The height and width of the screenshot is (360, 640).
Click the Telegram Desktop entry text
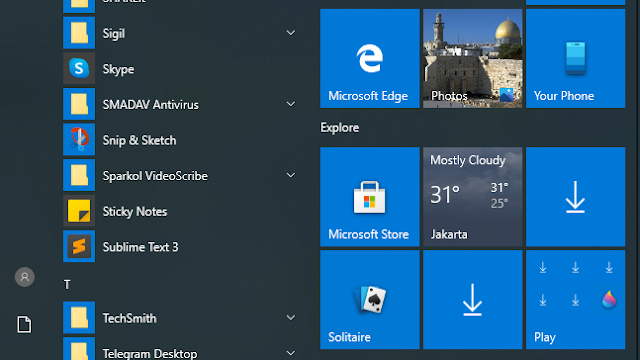[x=150, y=353]
